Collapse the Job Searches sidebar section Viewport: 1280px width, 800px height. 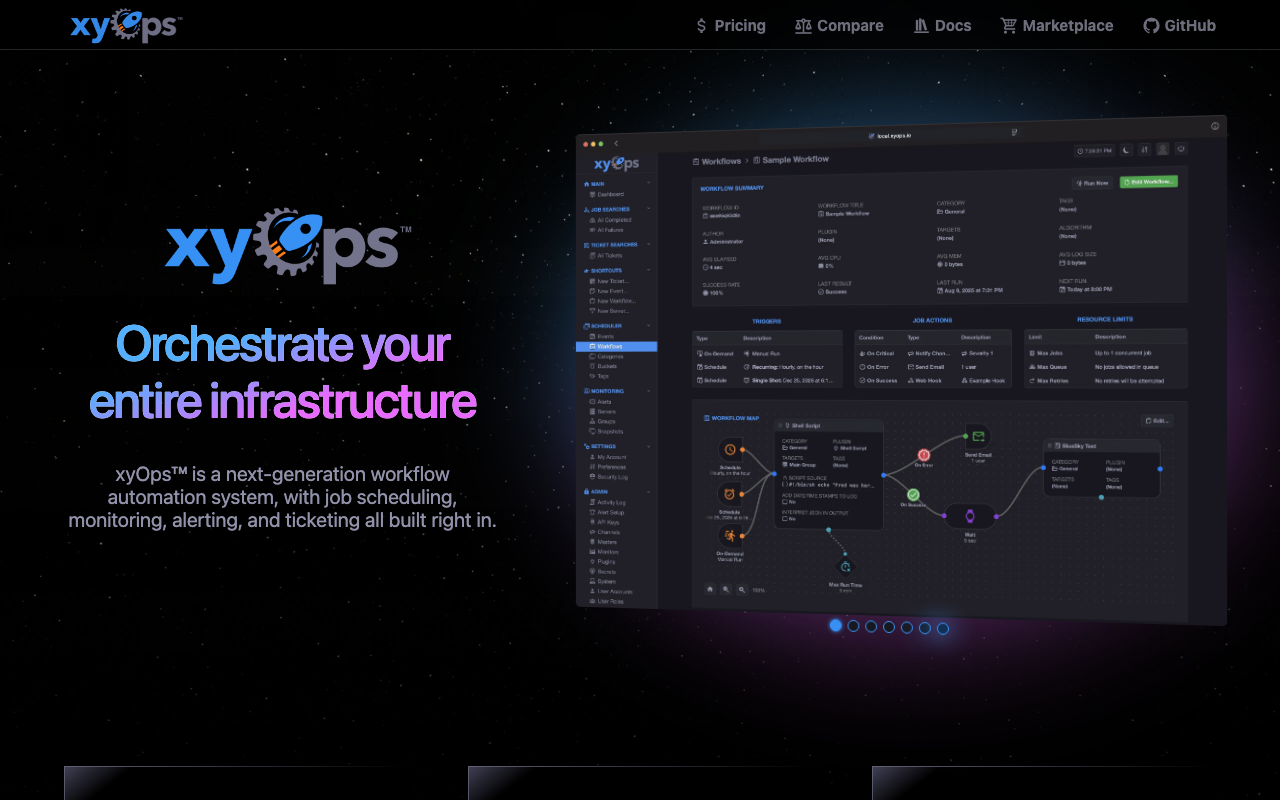tap(648, 209)
